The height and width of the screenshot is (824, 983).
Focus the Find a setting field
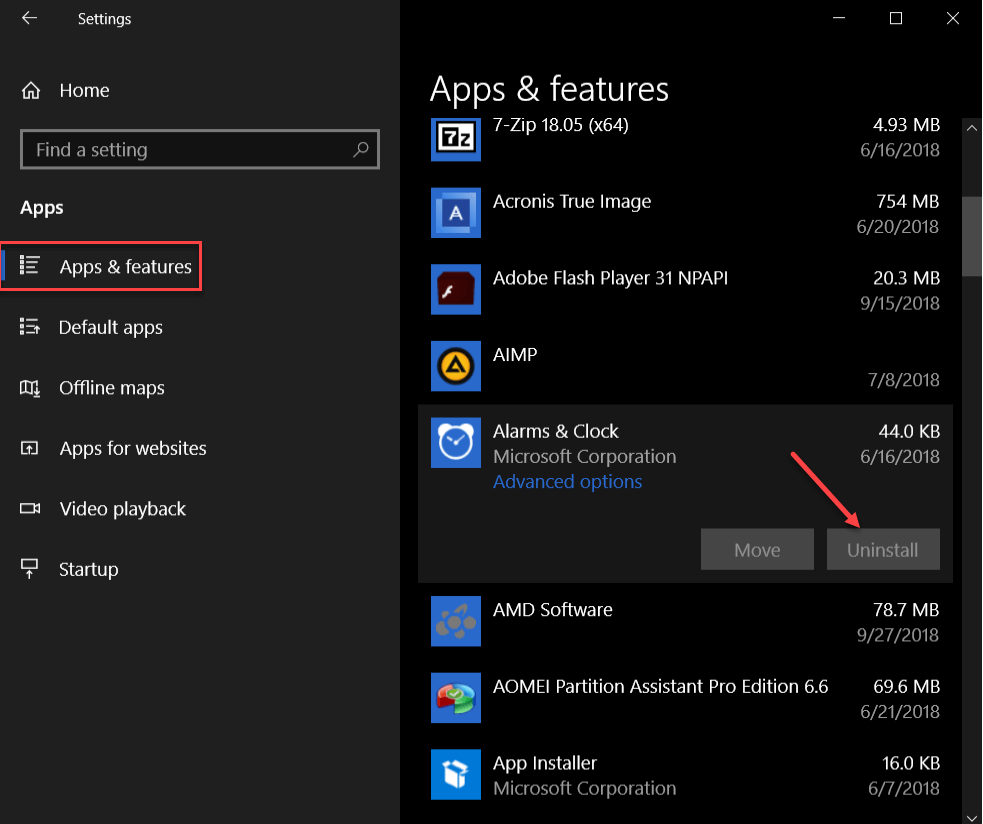[x=200, y=149]
